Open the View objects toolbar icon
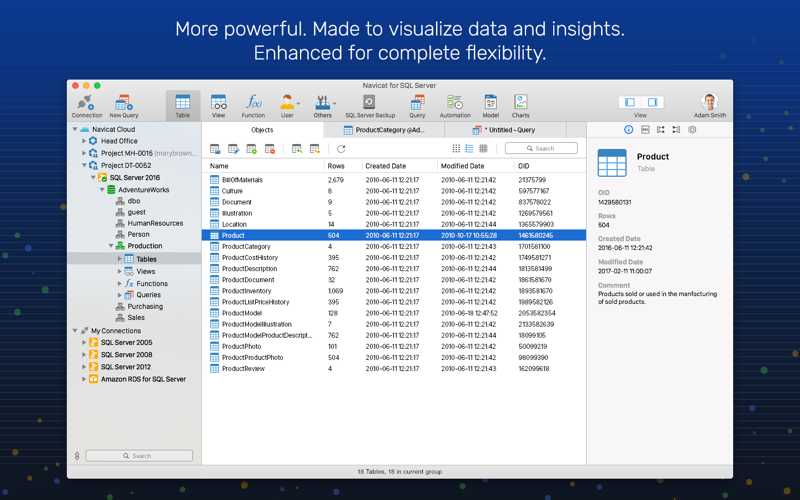The width and height of the screenshot is (800, 500). coord(218,106)
